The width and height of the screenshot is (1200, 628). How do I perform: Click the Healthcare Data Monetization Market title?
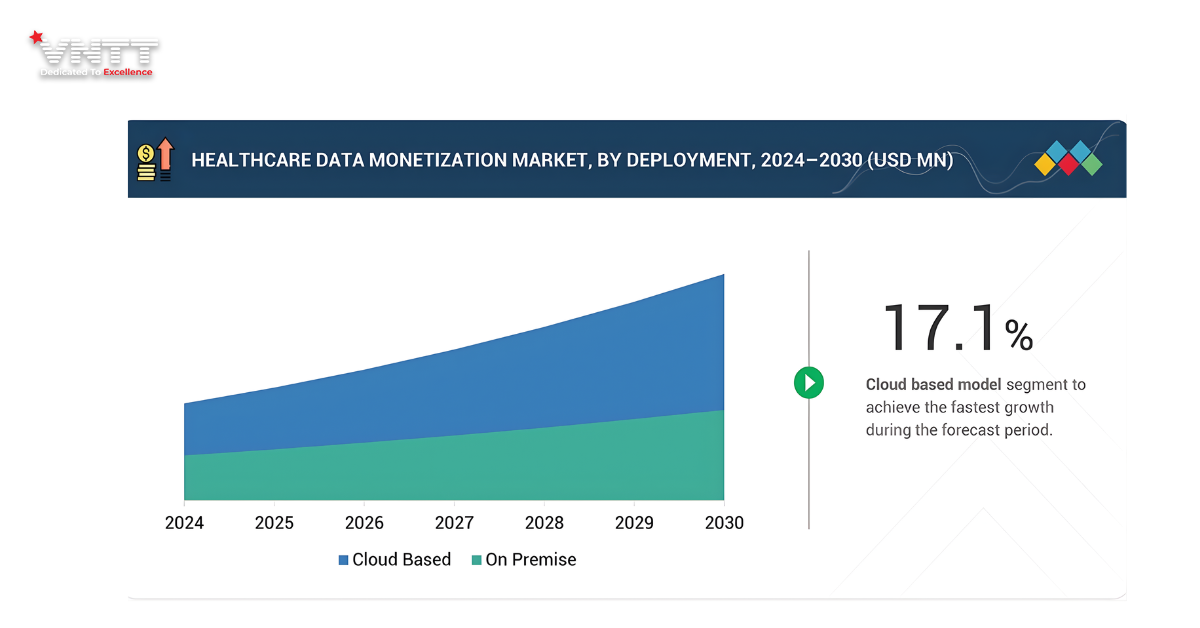click(x=571, y=160)
